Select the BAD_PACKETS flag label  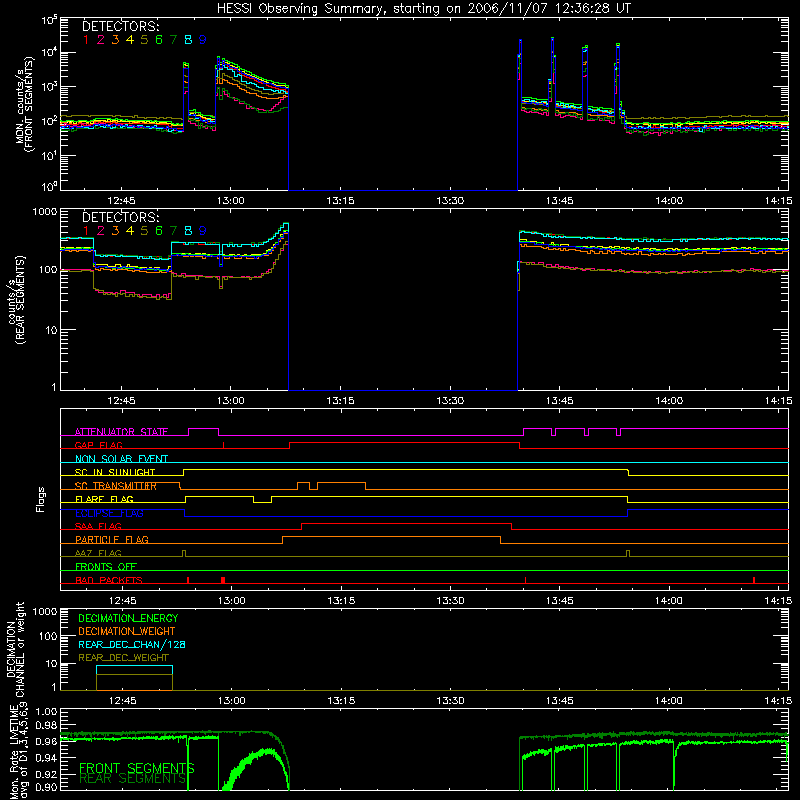tap(109, 580)
